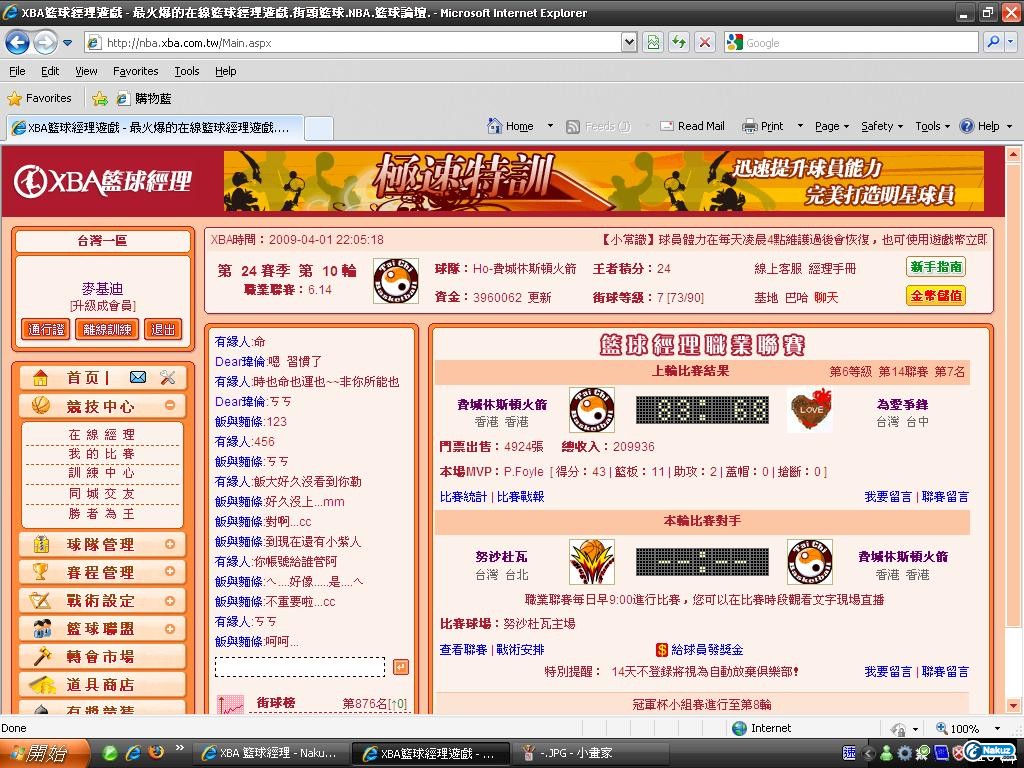Open the 轉會市場 sidebar item

click(x=103, y=656)
